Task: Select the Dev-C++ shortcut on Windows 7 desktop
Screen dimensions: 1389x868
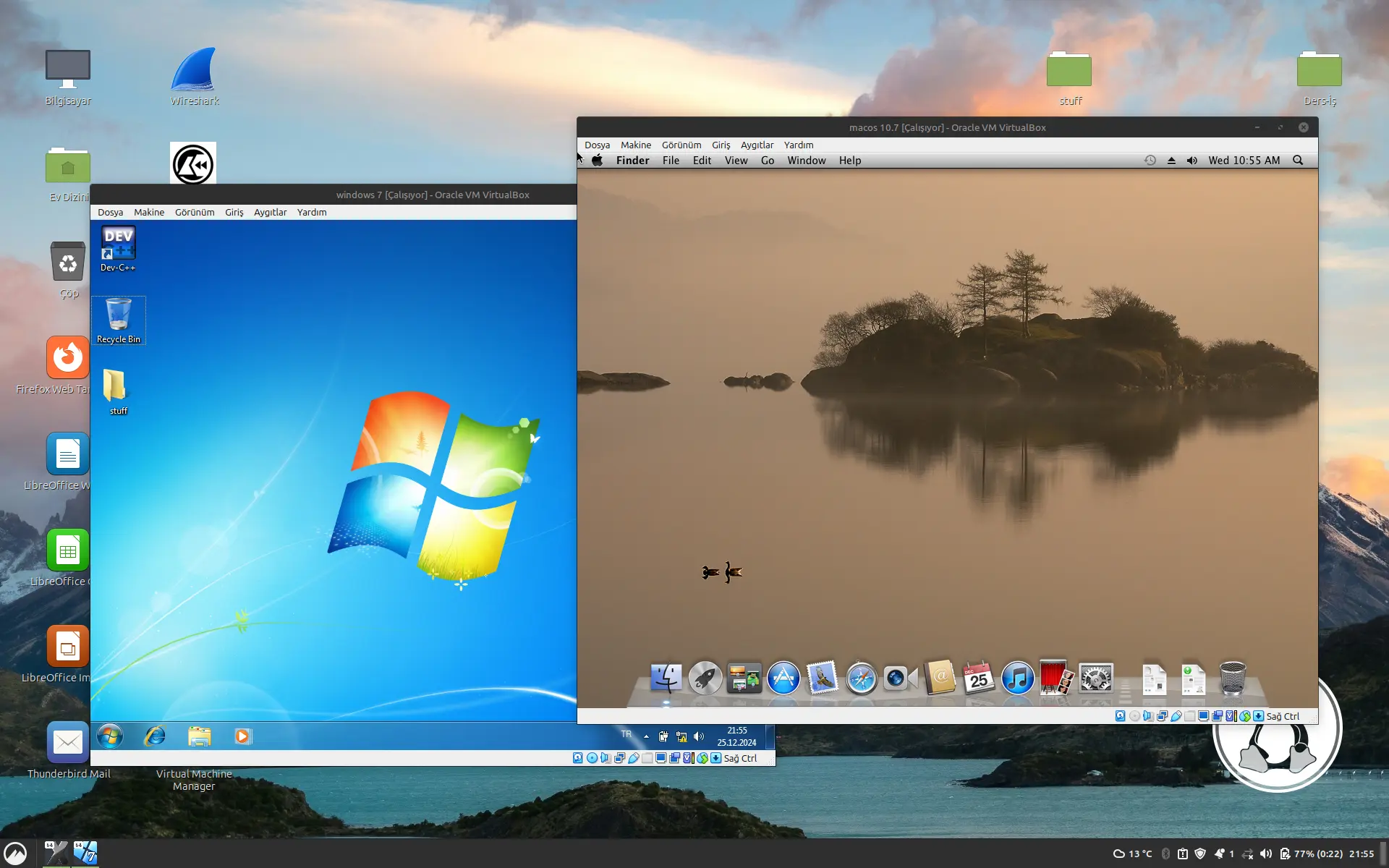Action: coord(118,249)
